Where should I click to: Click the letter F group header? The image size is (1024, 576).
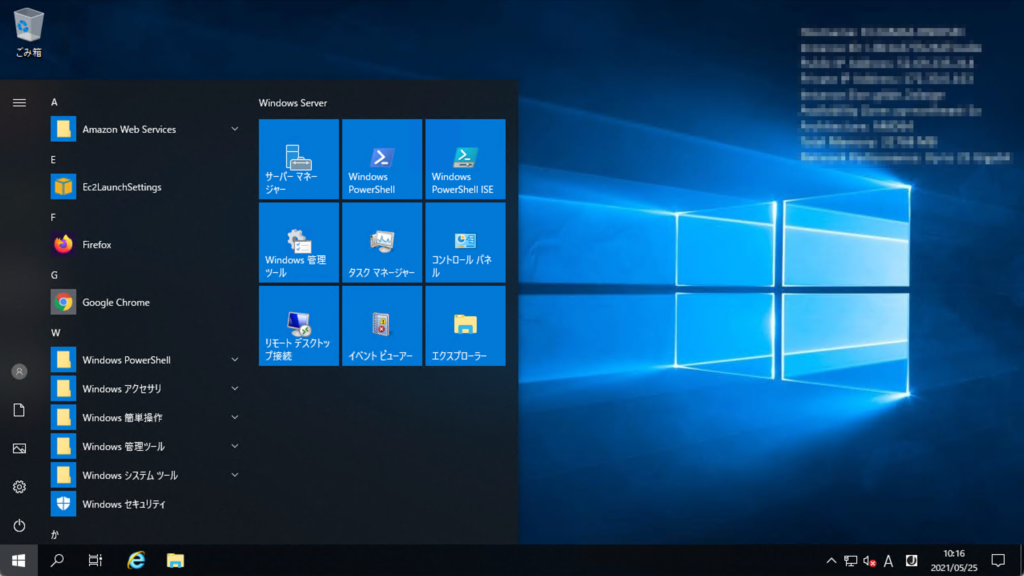point(54,217)
